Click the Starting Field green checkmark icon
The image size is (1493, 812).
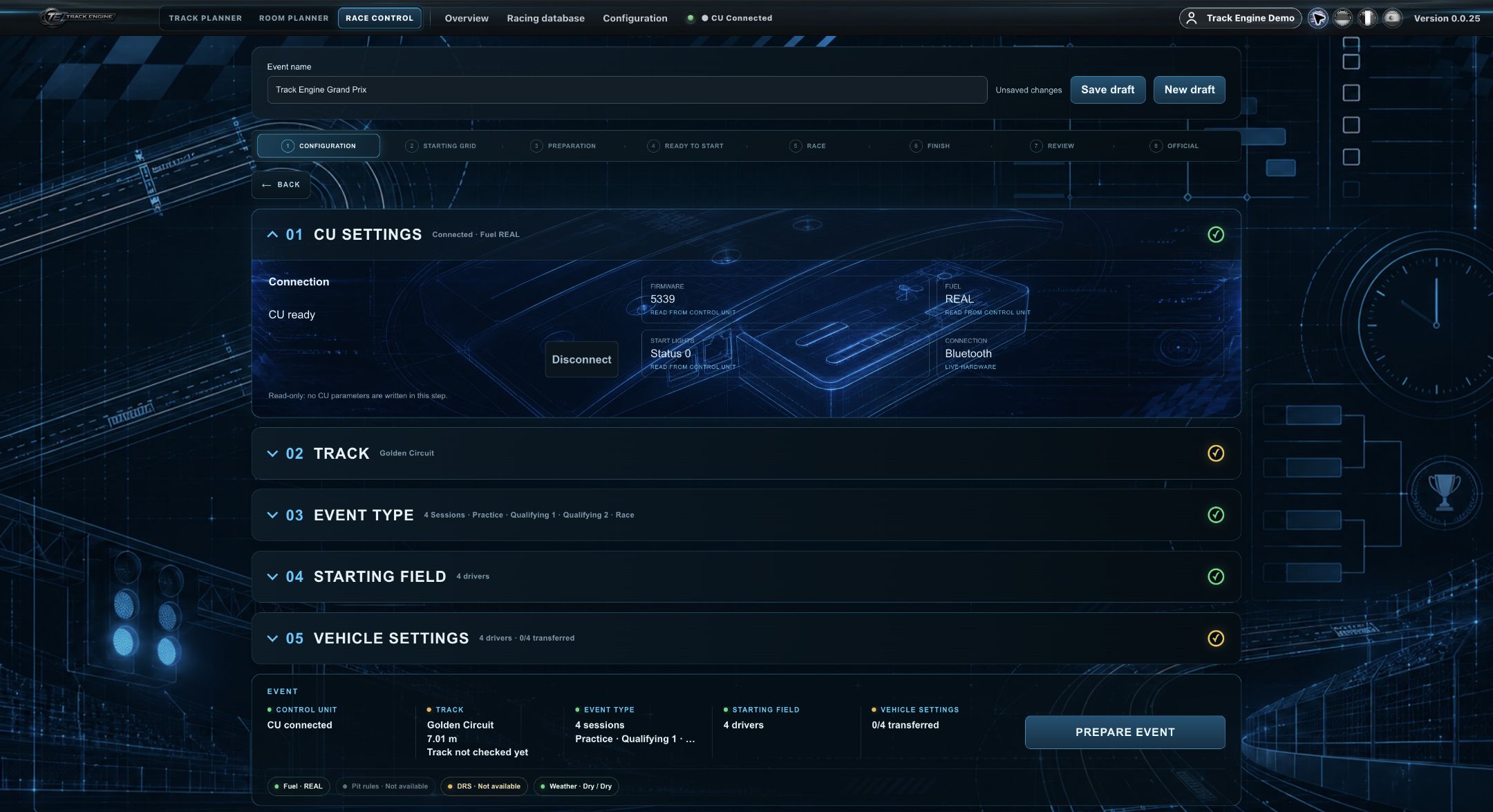pos(1215,576)
